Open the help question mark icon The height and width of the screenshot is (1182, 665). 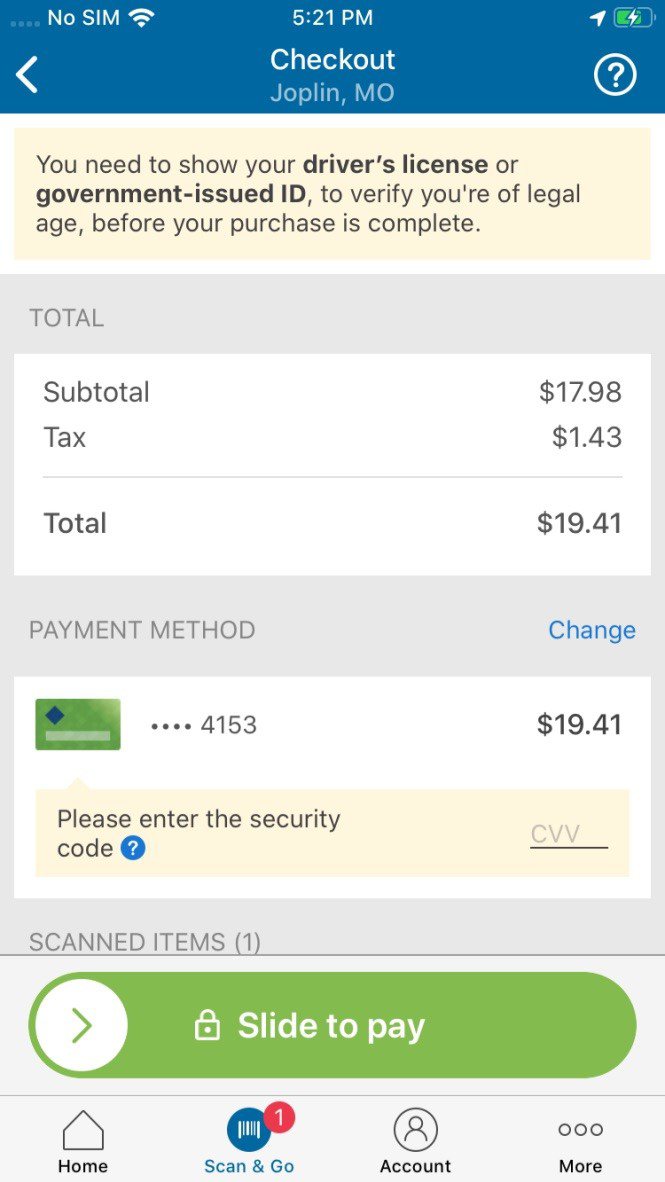615,73
